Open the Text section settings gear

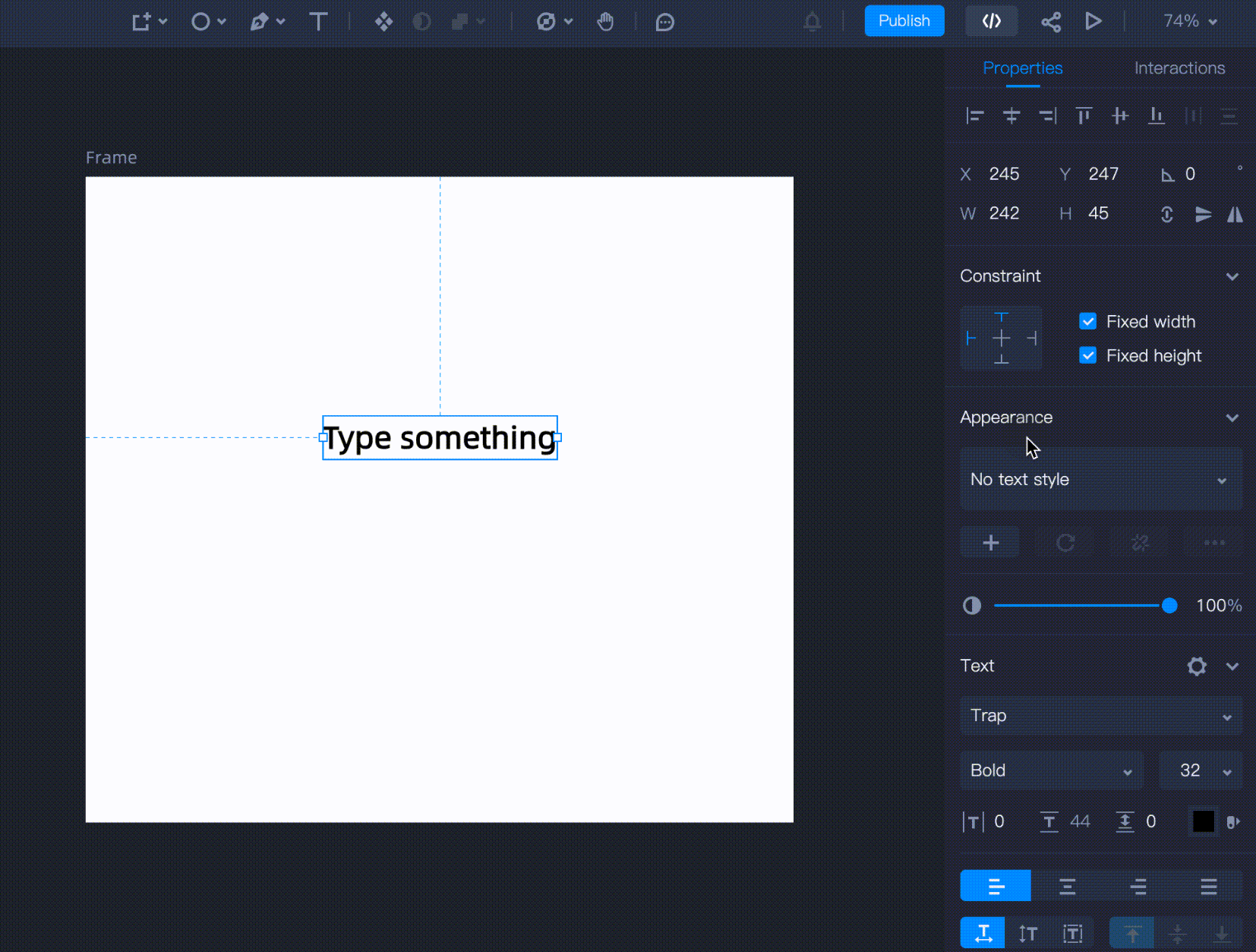1198,666
